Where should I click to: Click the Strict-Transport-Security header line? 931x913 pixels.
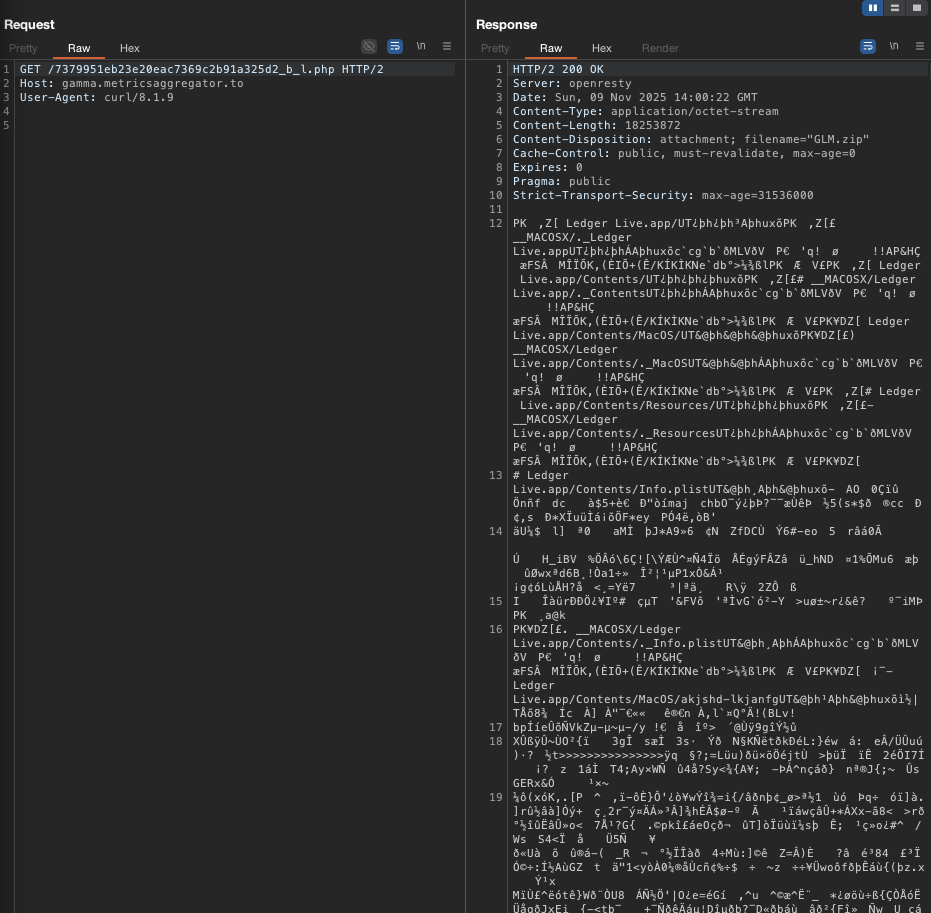tap(663, 195)
